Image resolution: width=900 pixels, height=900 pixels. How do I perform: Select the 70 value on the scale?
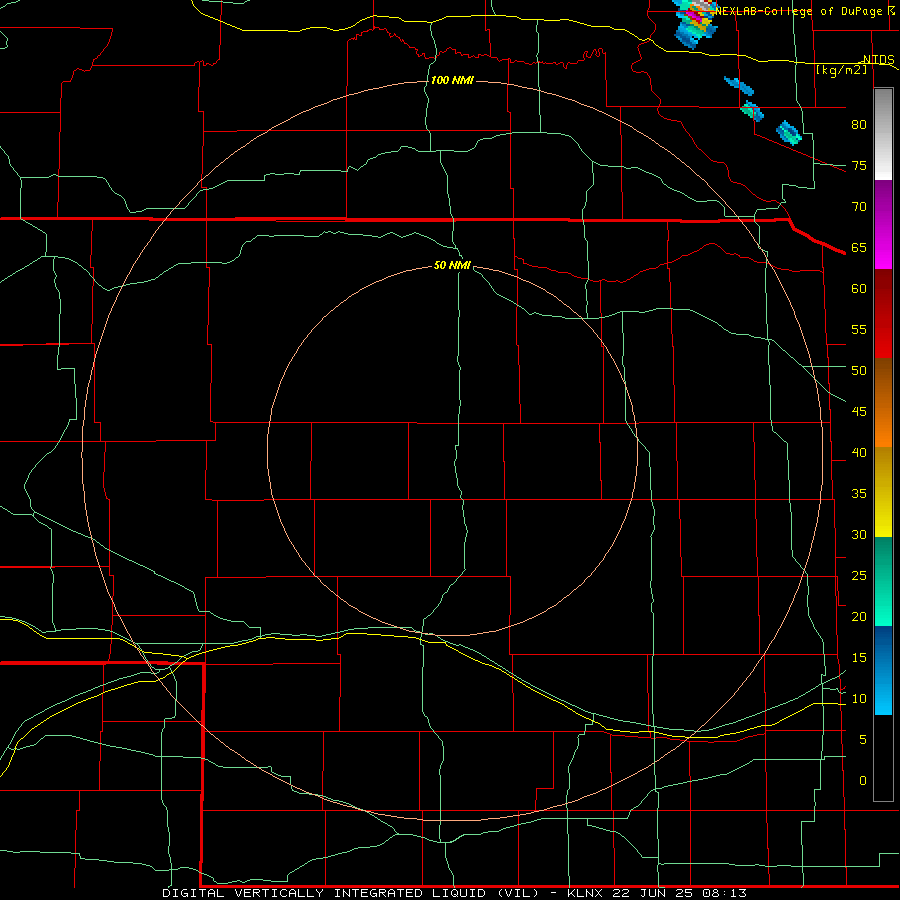click(859, 207)
